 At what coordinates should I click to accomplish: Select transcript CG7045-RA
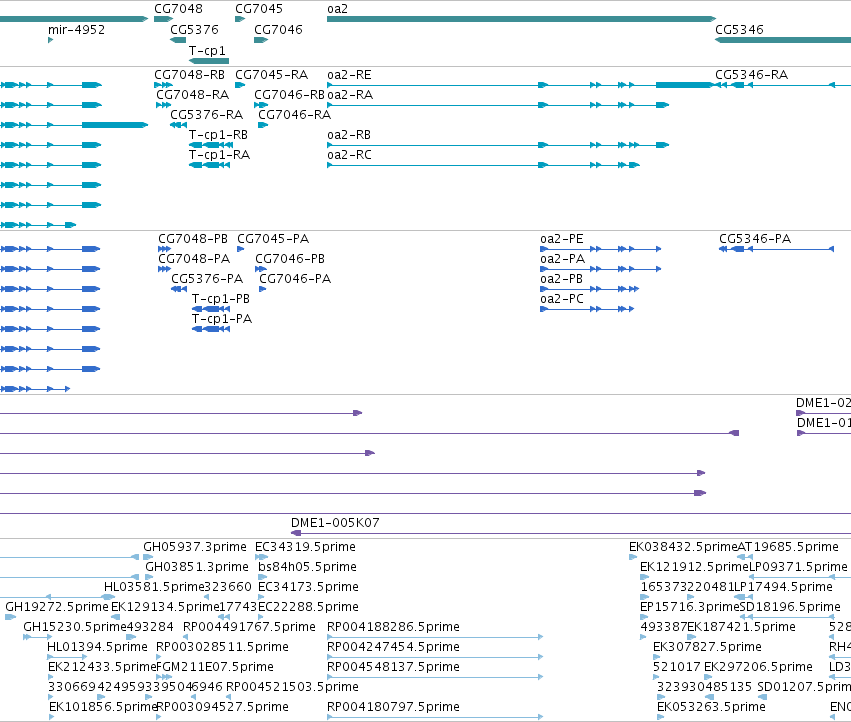[x=271, y=75]
